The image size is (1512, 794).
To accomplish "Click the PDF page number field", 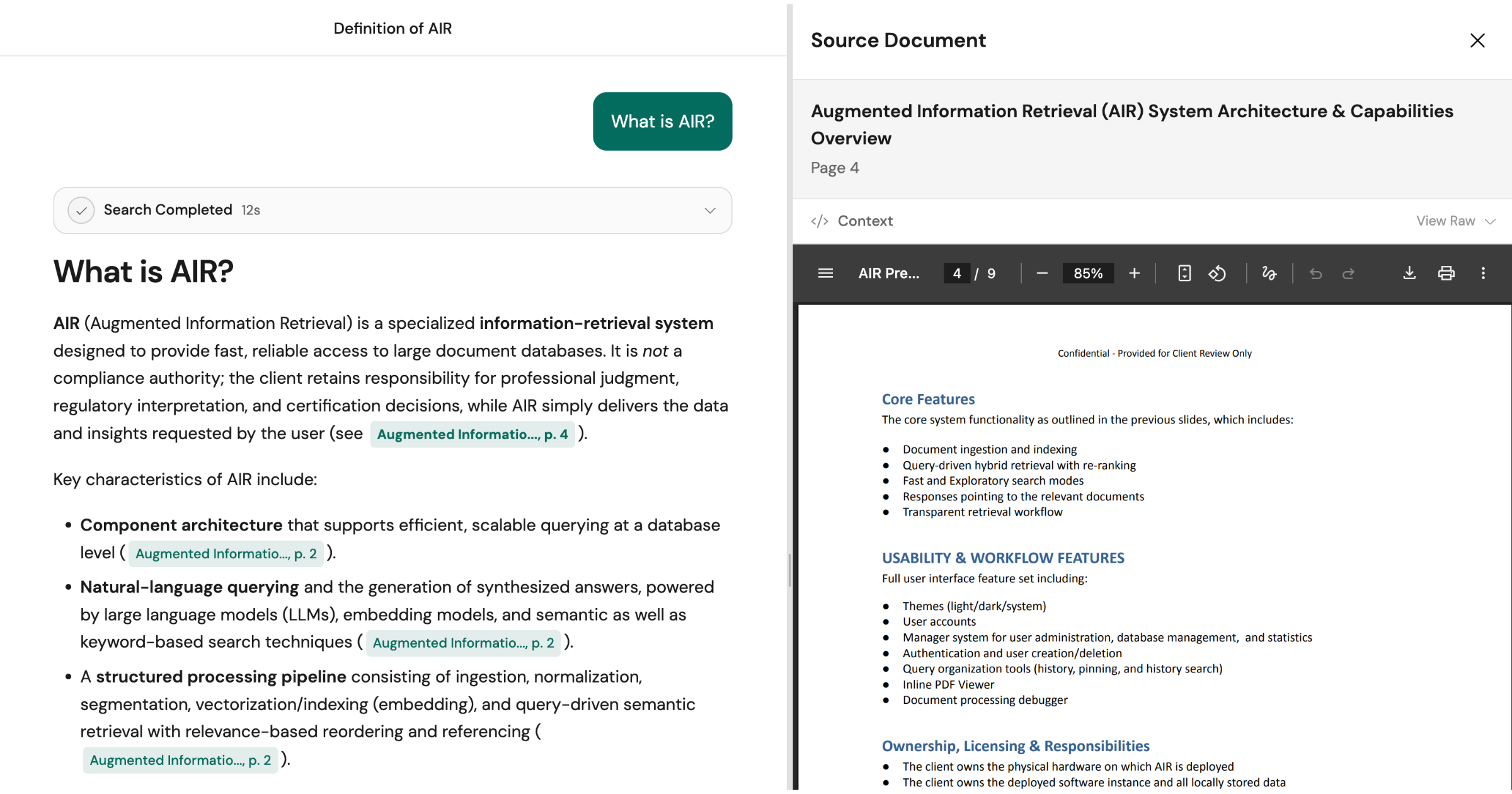I will point(956,273).
